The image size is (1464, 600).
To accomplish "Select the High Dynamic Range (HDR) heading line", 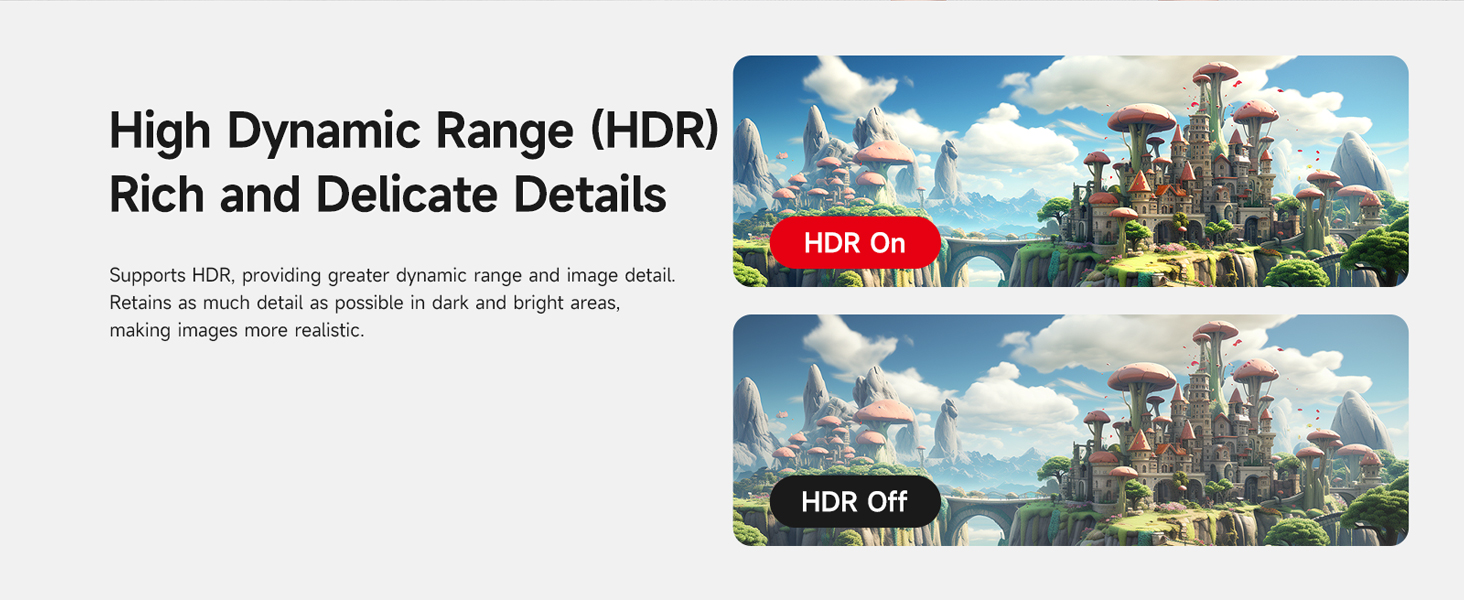I will 414,131.
